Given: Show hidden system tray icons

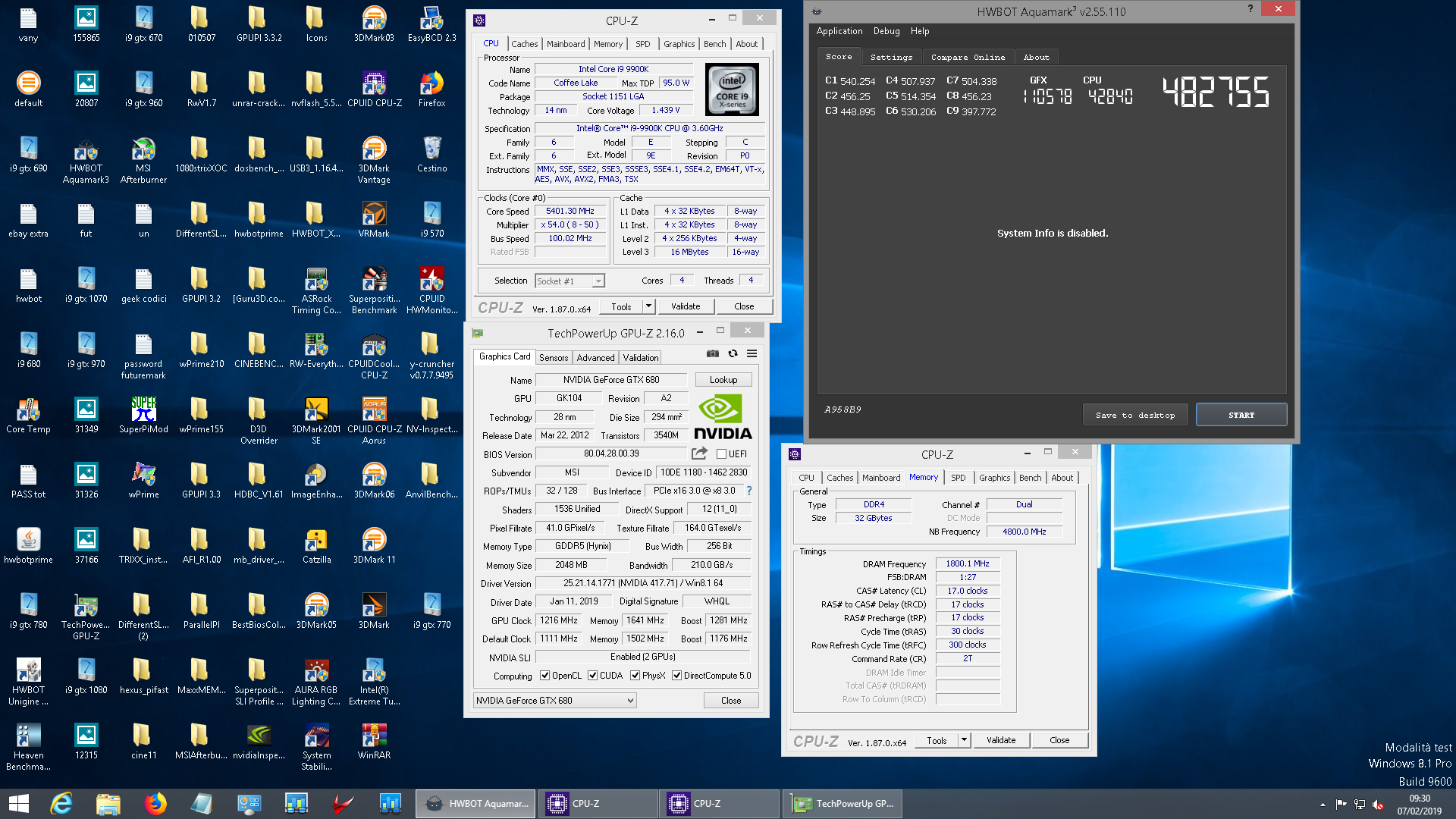Looking at the screenshot, I should click(x=1323, y=805).
